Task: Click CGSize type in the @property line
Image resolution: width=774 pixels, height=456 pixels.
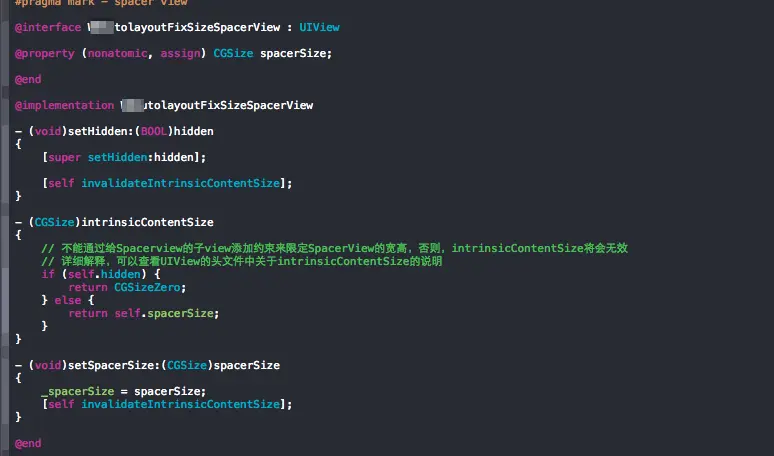Action: 233,53
